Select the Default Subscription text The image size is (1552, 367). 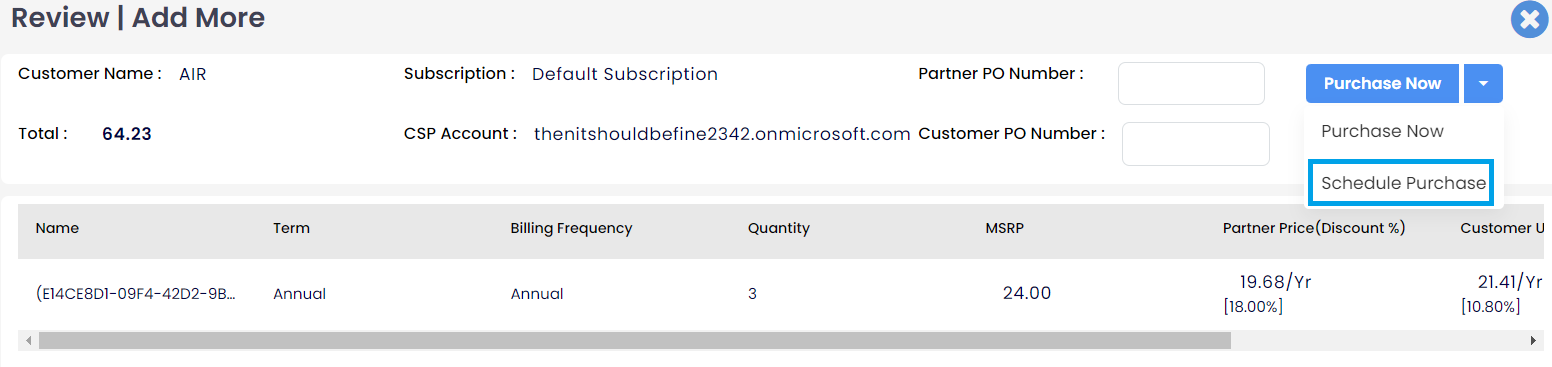(x=624, y=74)
